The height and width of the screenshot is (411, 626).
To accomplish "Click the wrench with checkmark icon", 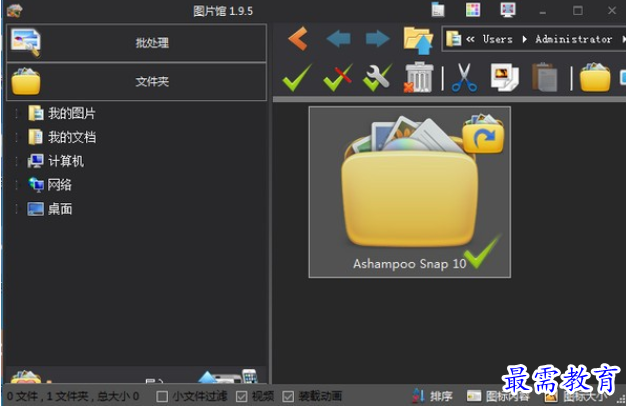I will point(377,77).
